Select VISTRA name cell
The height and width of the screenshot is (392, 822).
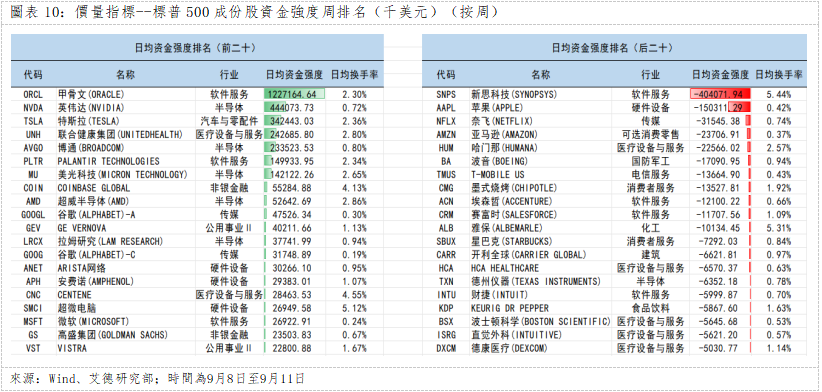coord(72,348)
